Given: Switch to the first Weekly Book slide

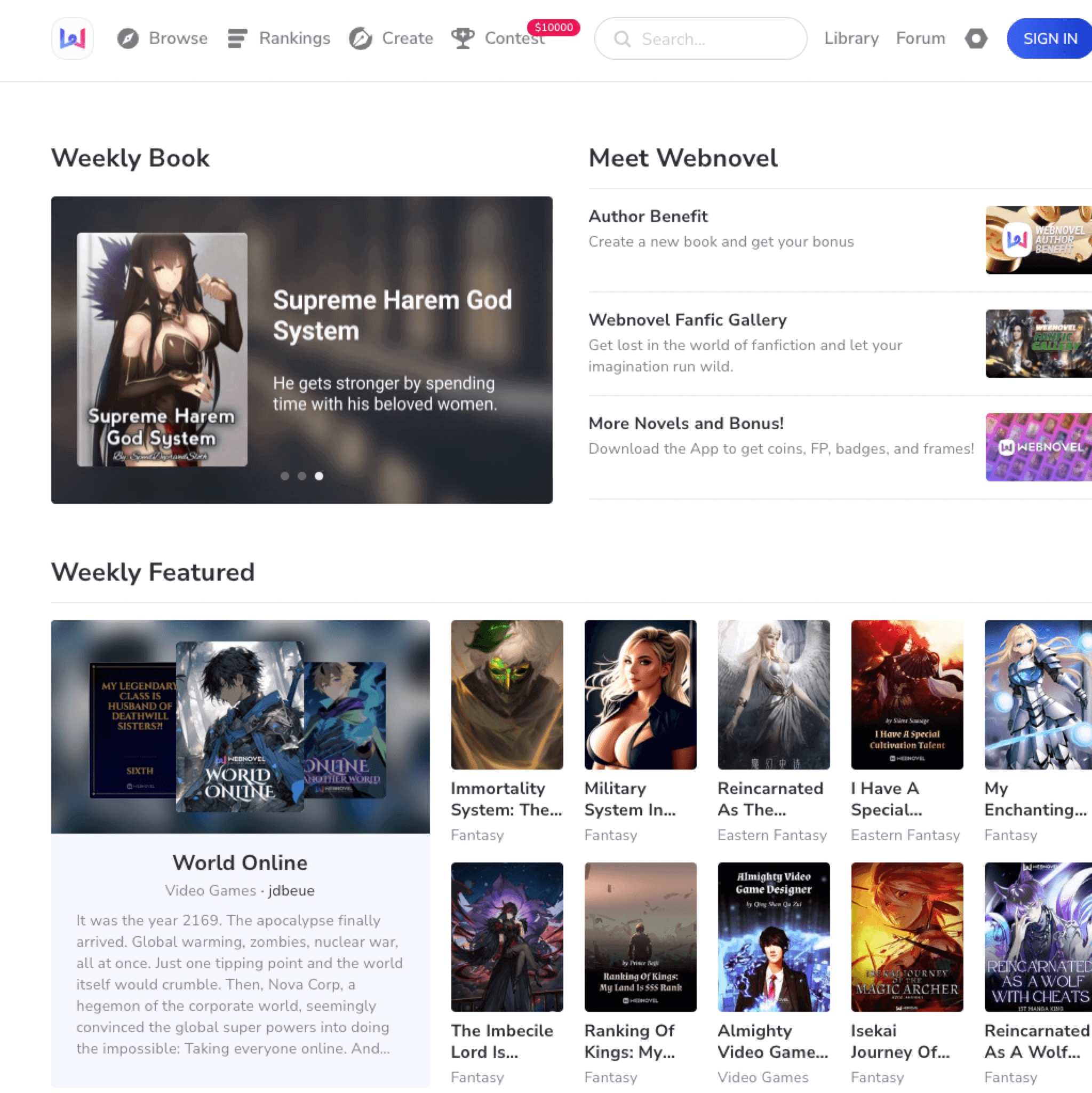Looking at the screenshot, I should (285, 476).
